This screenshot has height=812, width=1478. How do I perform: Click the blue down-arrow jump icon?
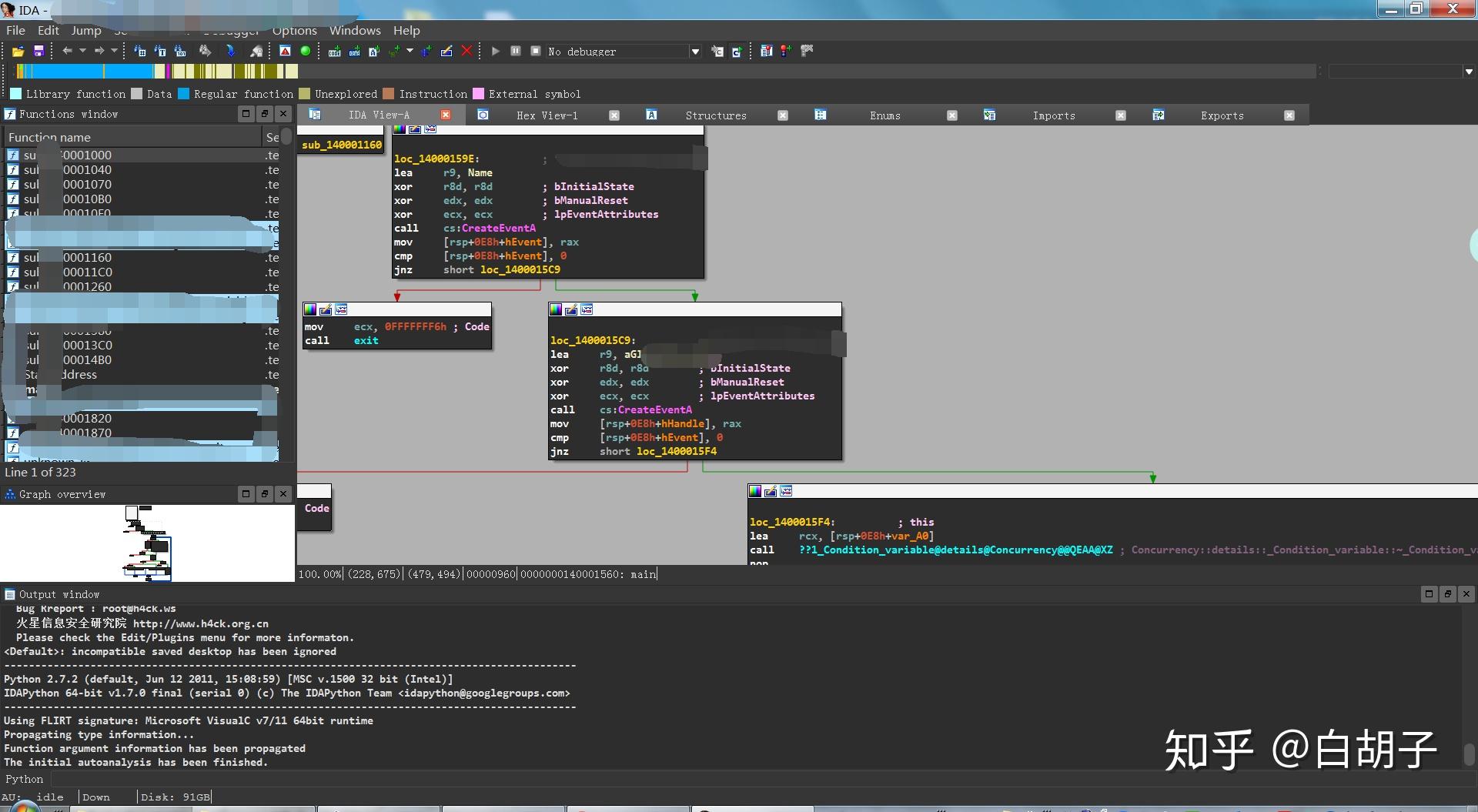coord(230,51)
